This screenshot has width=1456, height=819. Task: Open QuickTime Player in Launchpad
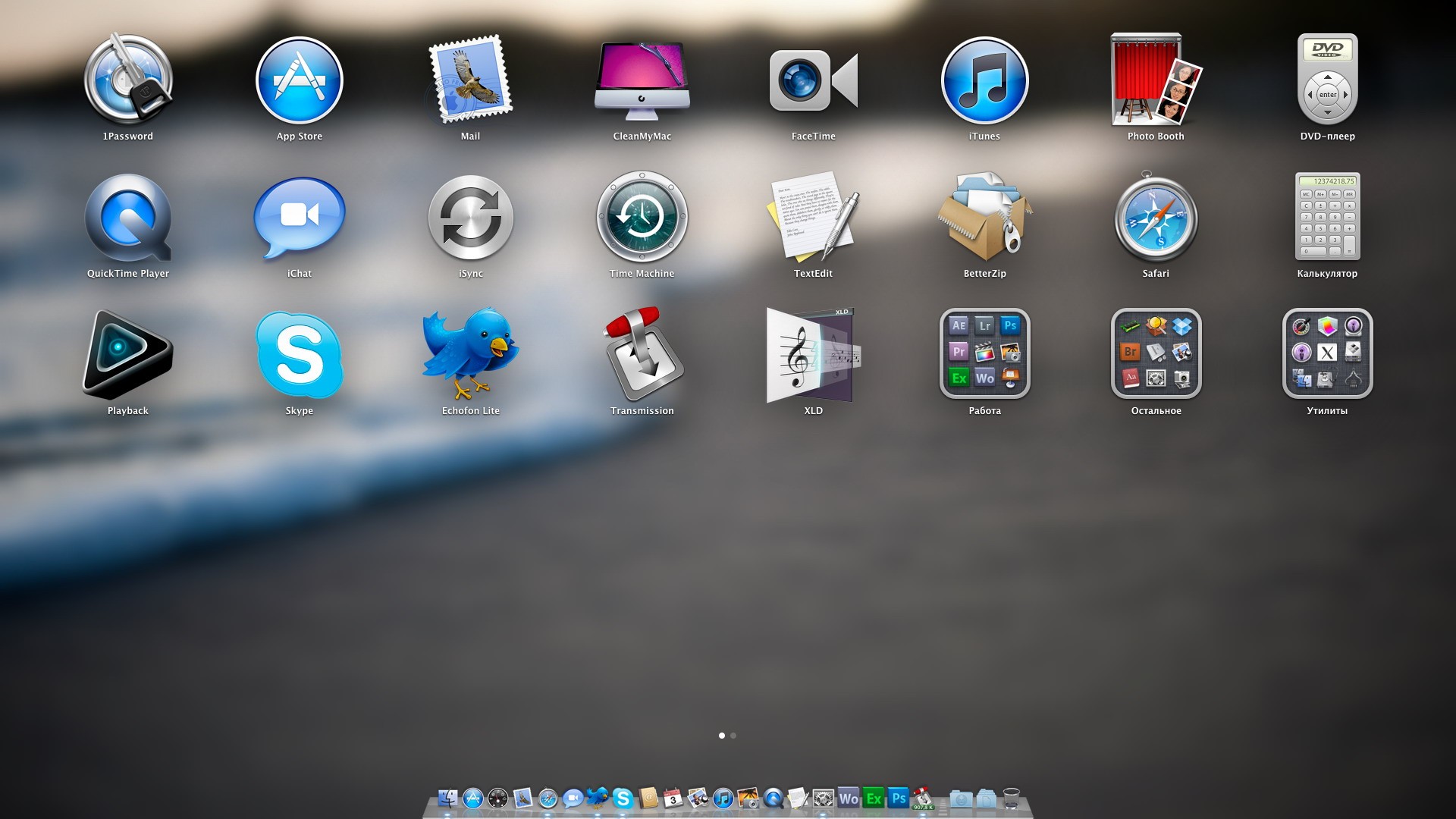(x=128, y=218)
